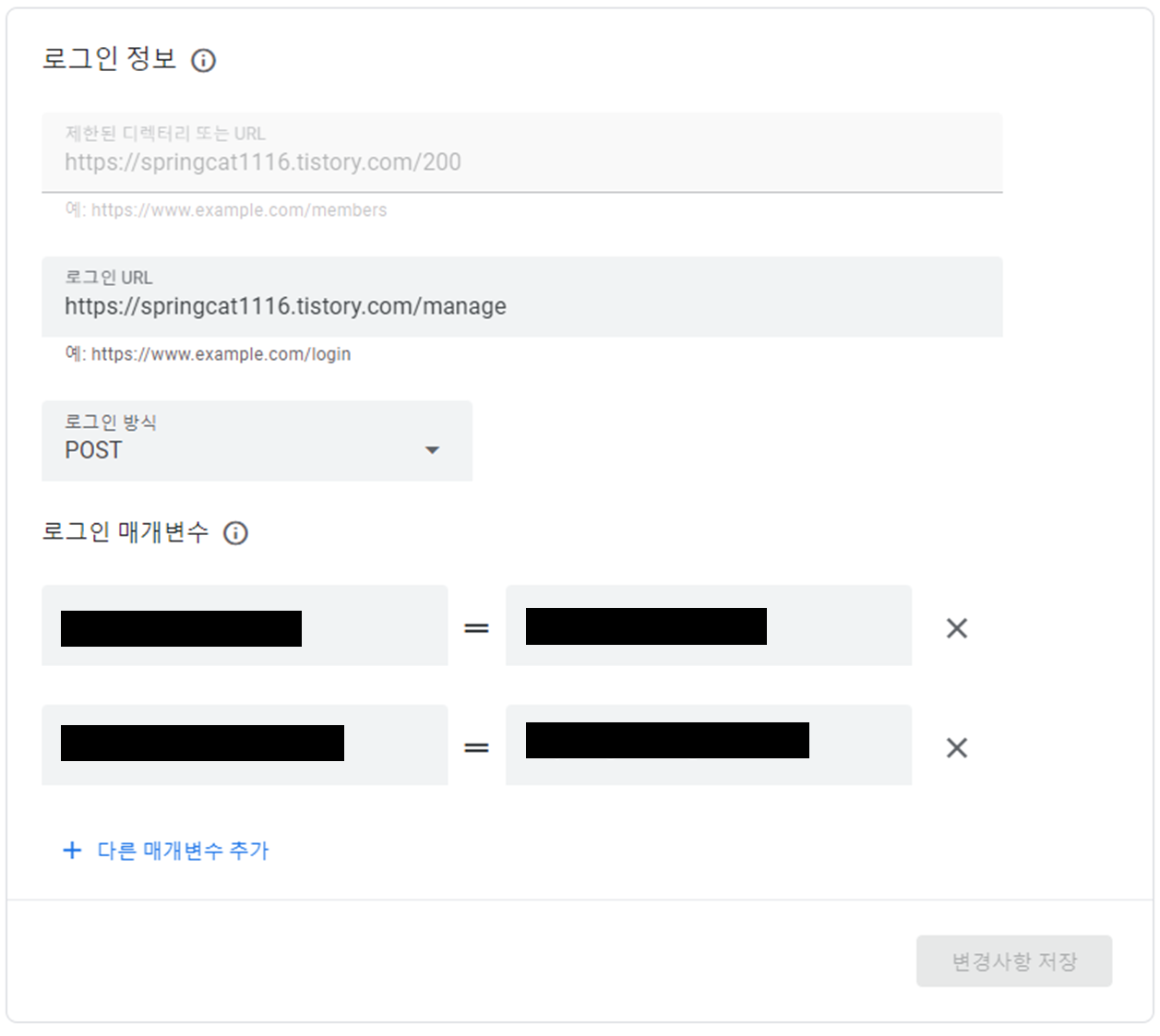1160x1036 pixels.
Task: Select the first parameter name field
Action: [245, 626]
